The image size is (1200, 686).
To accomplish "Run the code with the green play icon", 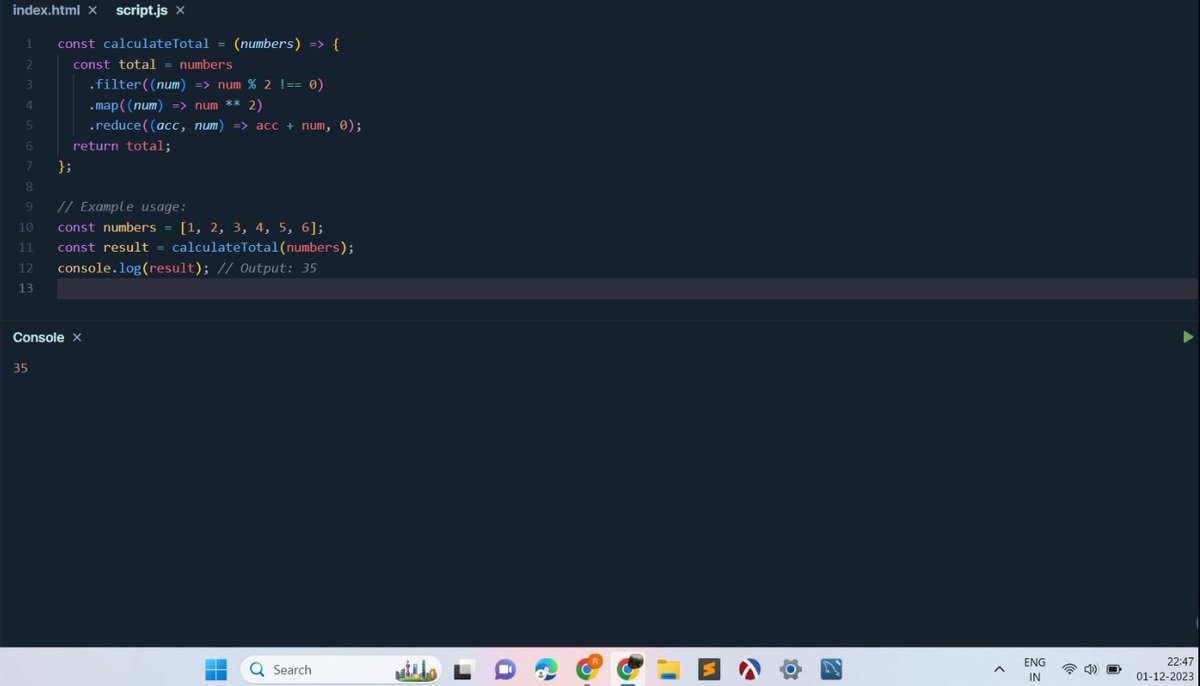I will 1187,337.
